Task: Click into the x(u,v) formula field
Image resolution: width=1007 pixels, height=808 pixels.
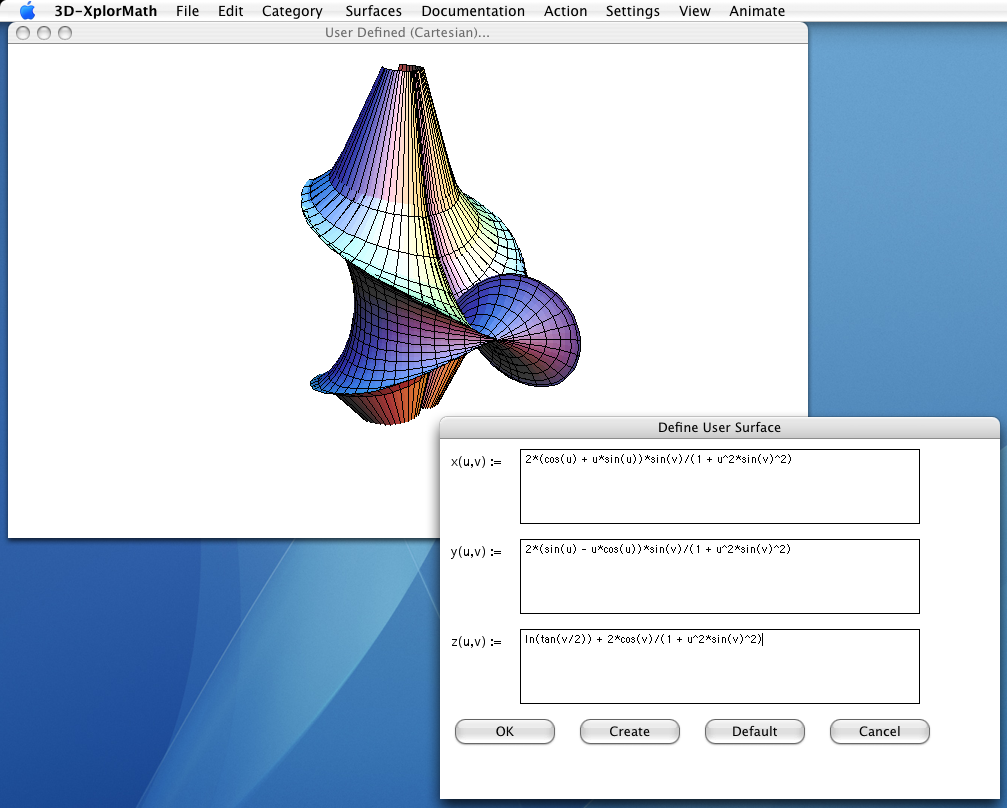Action: (720, 486)
